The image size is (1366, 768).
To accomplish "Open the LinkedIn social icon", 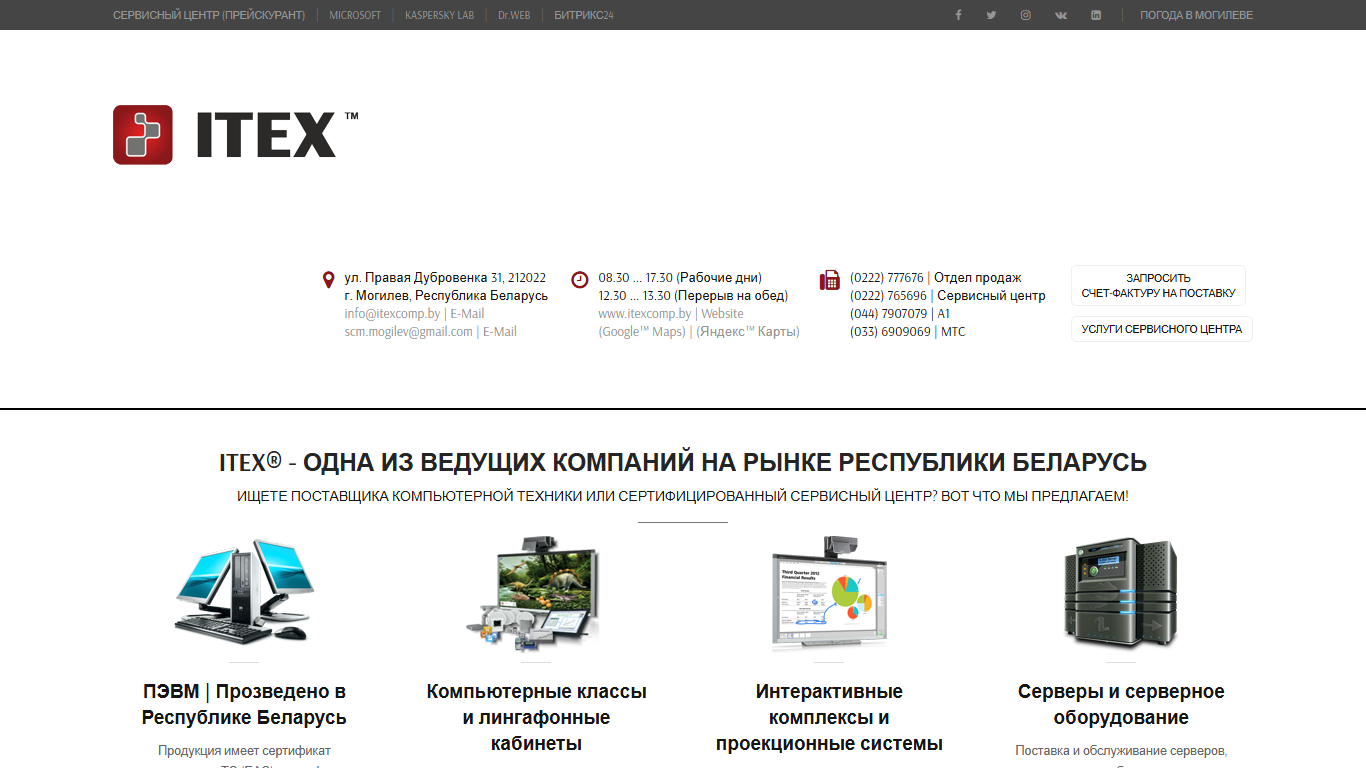I will (1096, 15).
